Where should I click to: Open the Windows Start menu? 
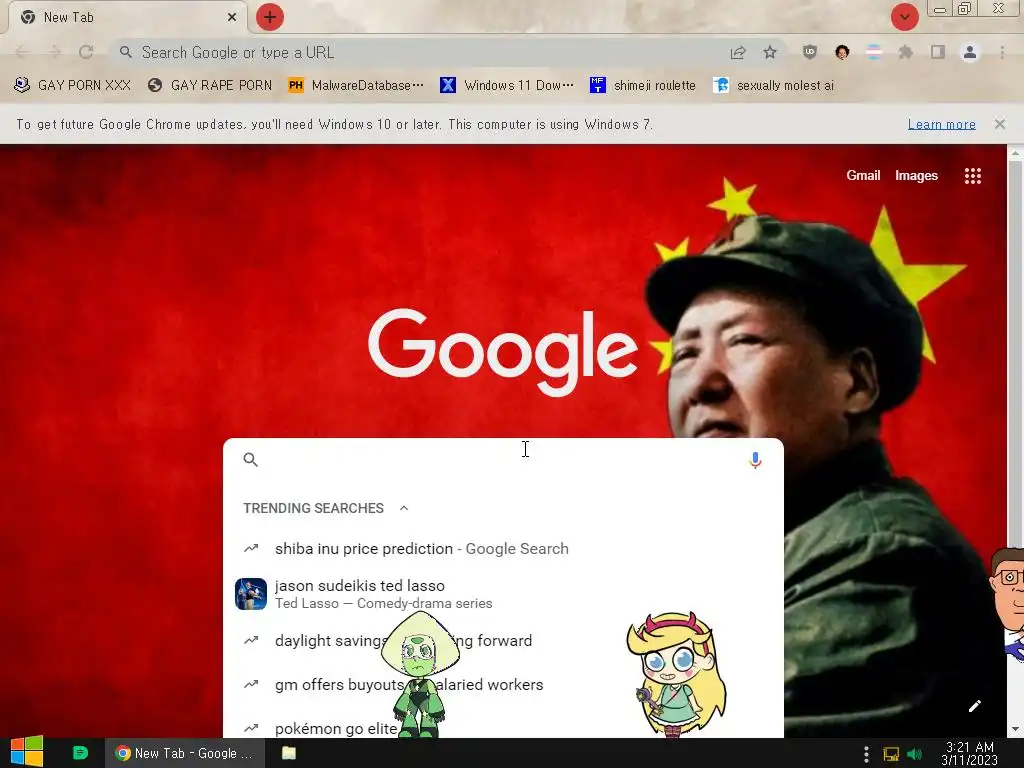27,753
